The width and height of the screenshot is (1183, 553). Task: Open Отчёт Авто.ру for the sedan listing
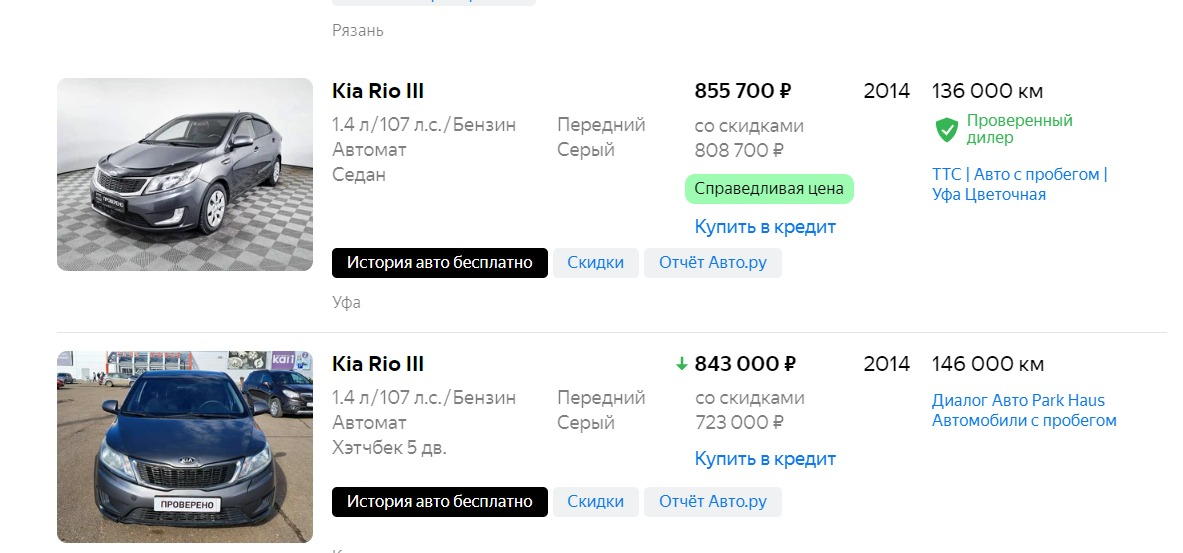point(713,263)
